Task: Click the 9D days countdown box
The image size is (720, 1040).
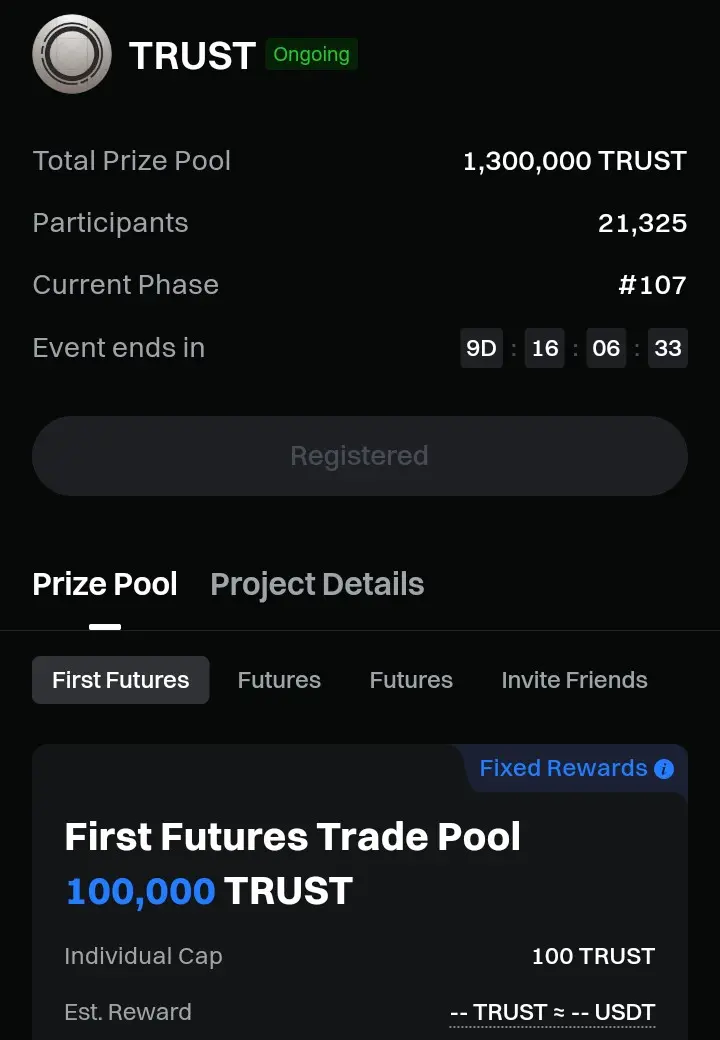Action: click(x=481, y=348)
